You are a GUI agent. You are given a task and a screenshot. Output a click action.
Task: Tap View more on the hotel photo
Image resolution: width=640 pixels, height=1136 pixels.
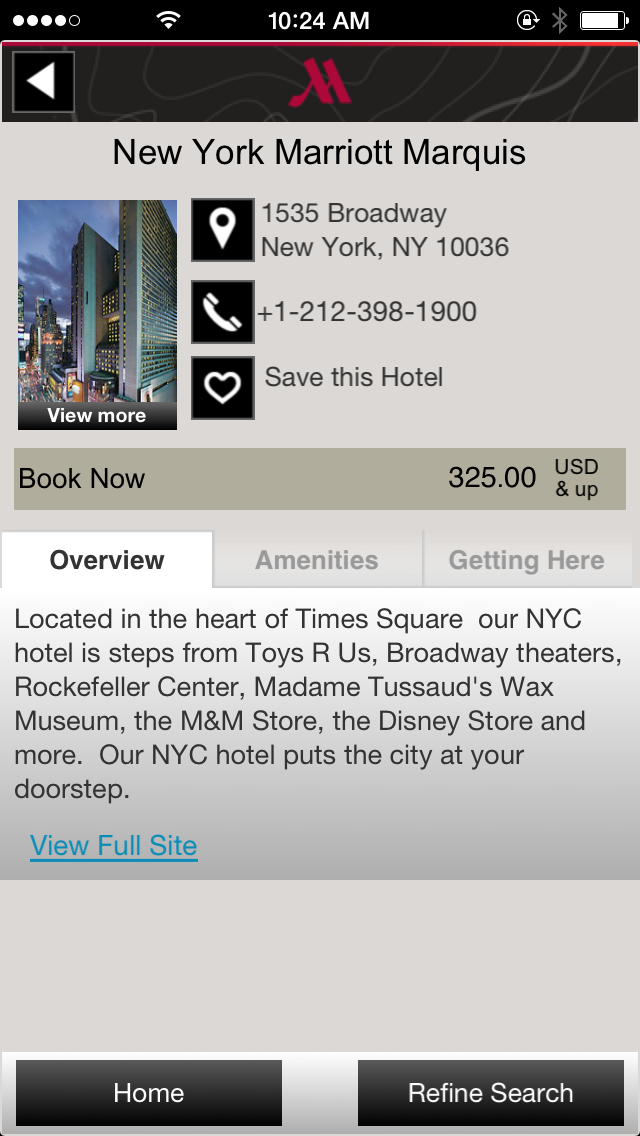click(x=96, y=415)
